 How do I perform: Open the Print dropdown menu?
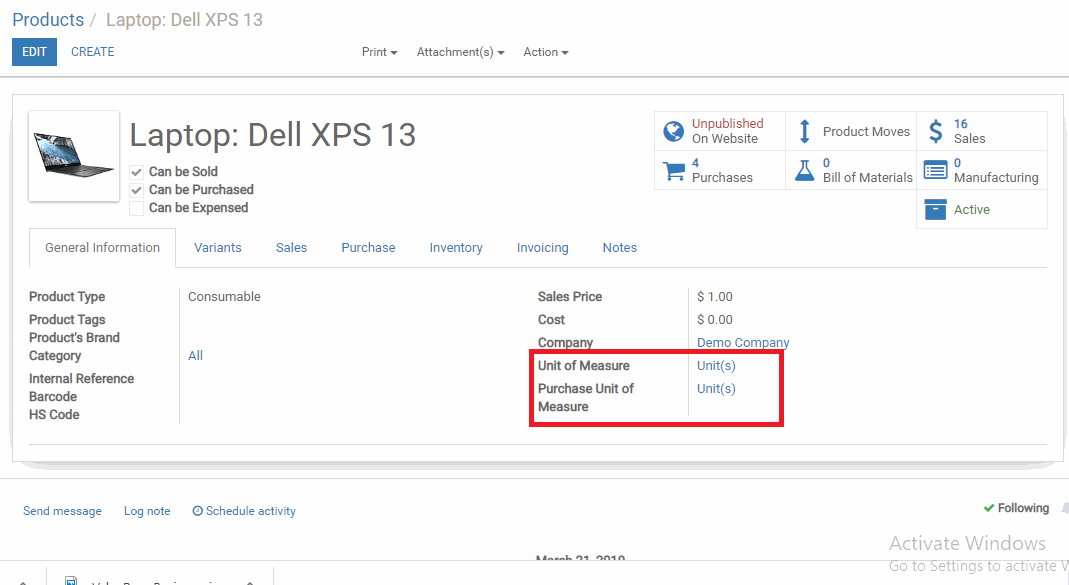point(380,52)
